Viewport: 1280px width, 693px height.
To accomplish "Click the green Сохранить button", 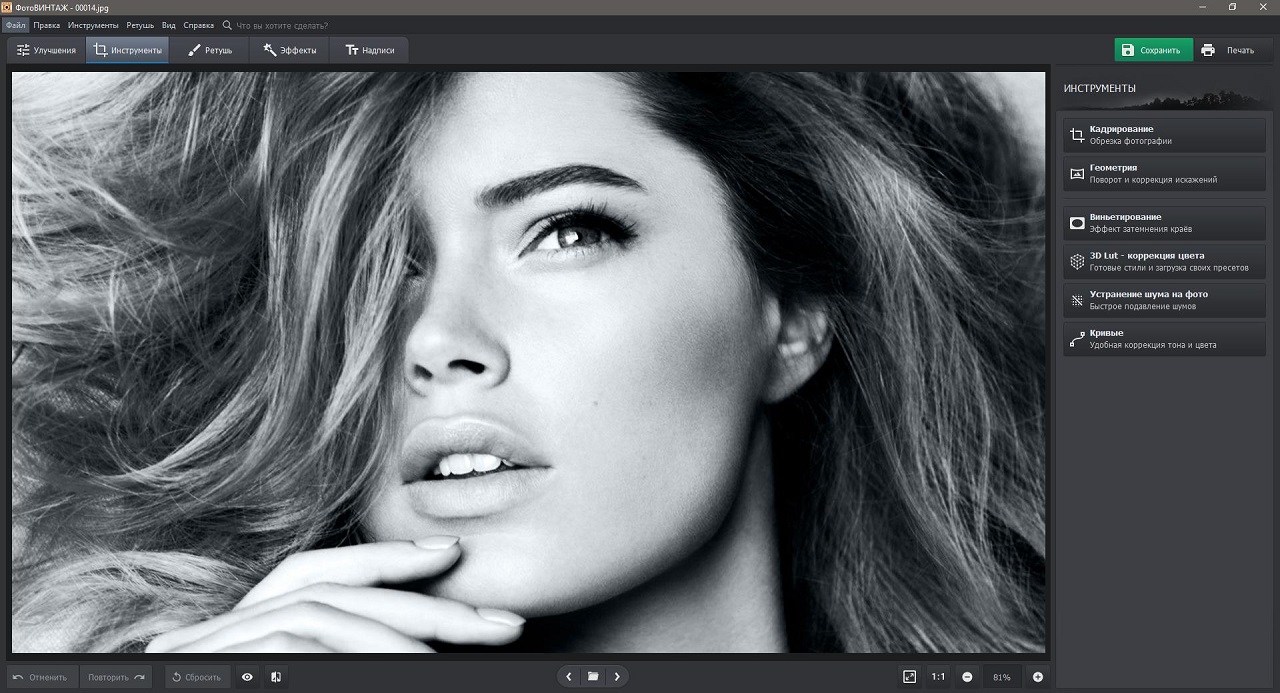I will (1153, 50).
